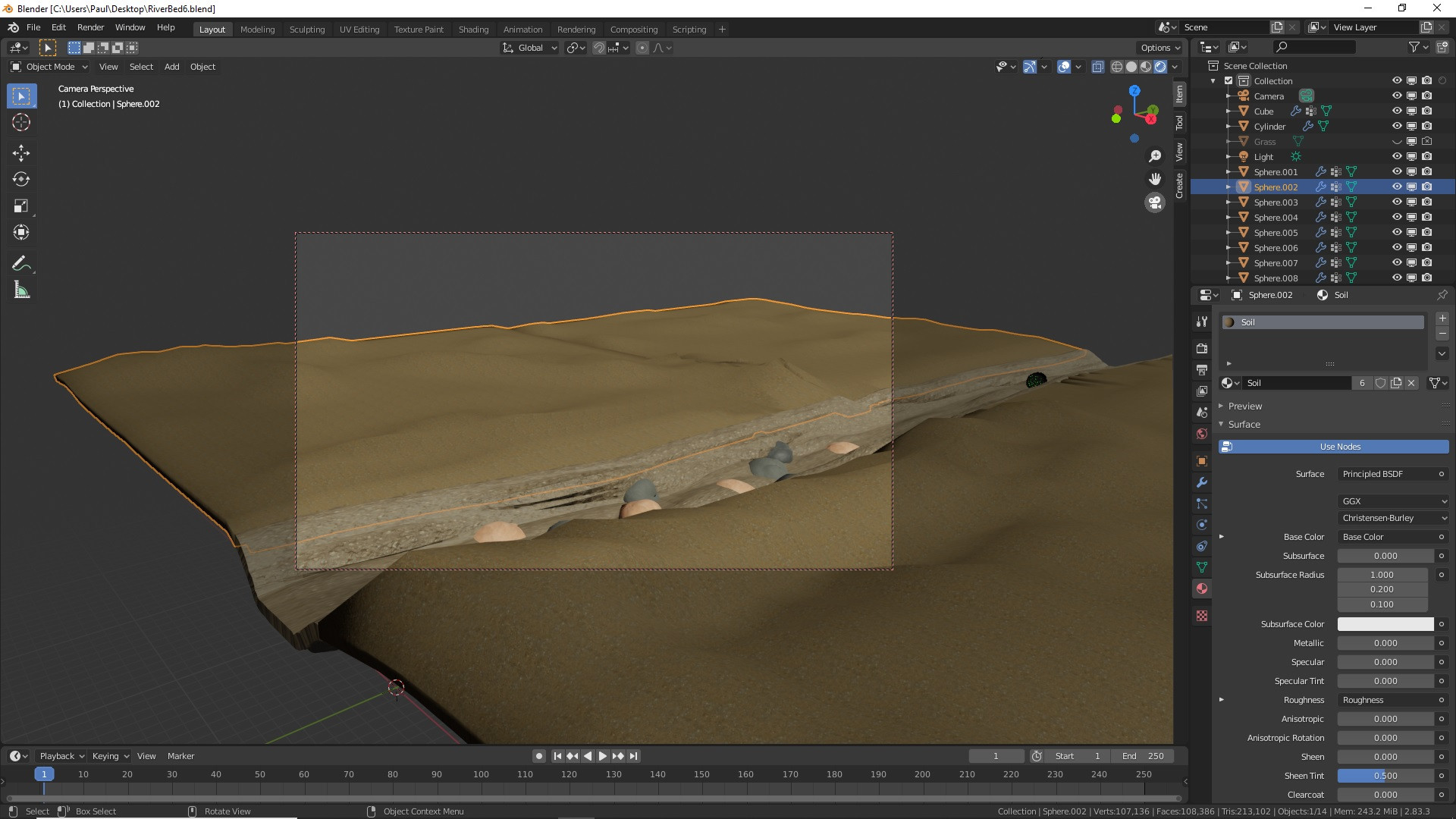
Task: Select the Cursor tool in the left toolbar
Action: tap(21, 123)
